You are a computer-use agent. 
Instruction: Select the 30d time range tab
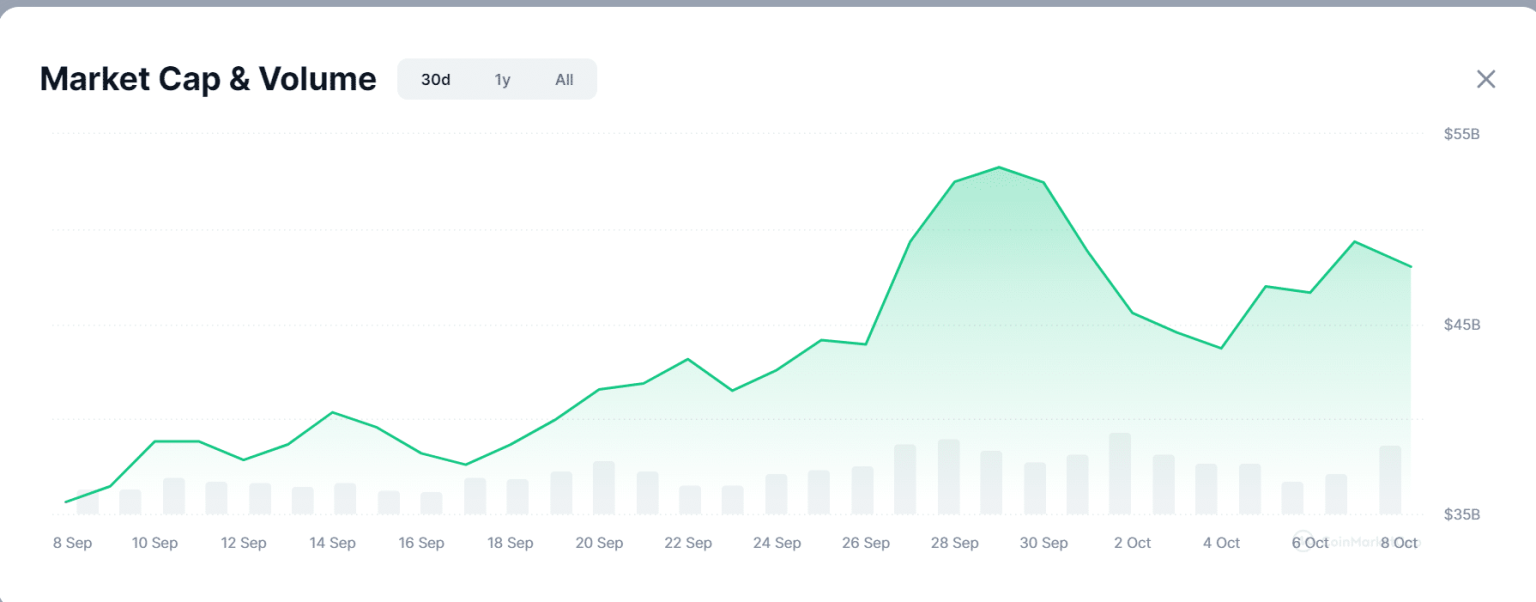[435, 79]
